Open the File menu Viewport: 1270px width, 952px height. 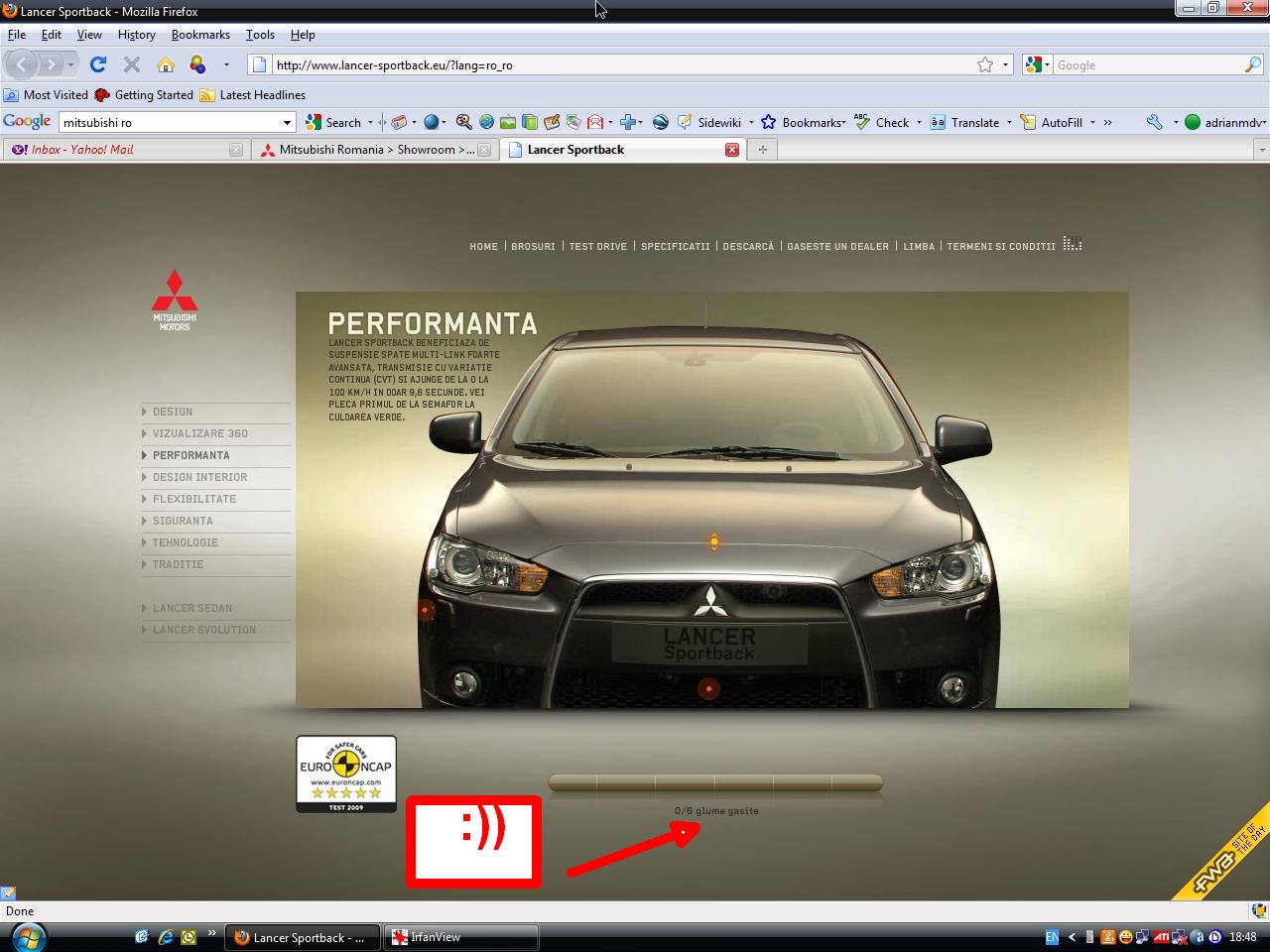coord(17,35)
